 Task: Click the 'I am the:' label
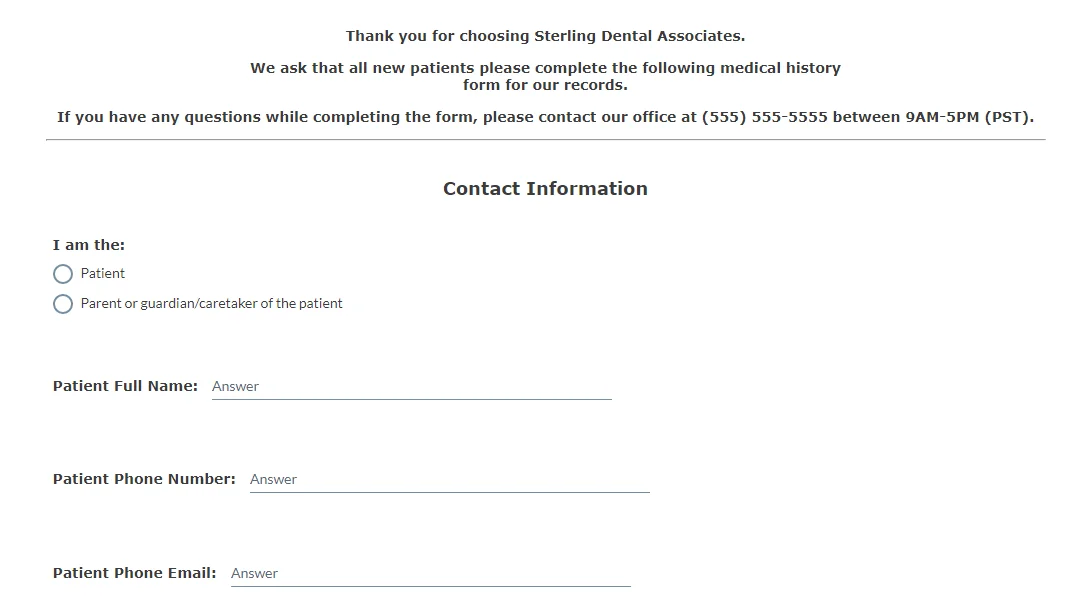(88, 244)
